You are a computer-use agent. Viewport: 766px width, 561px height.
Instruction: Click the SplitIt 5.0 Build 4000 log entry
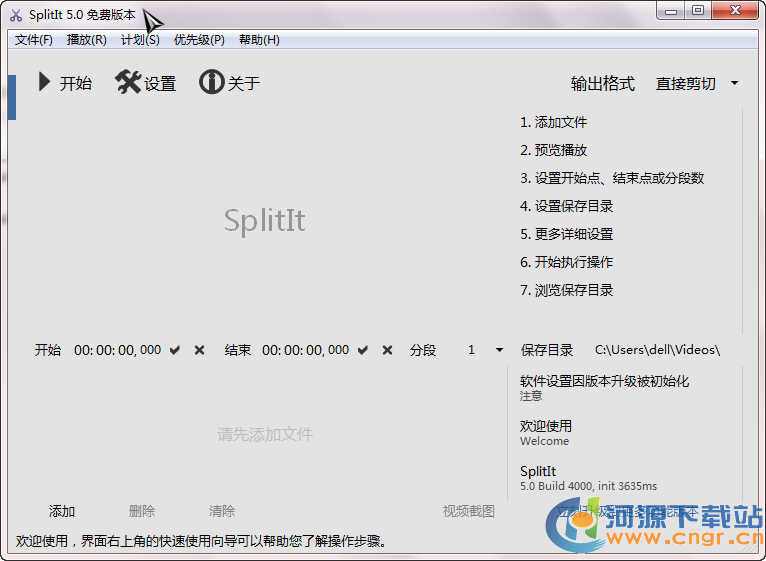(x=589, y=478)
